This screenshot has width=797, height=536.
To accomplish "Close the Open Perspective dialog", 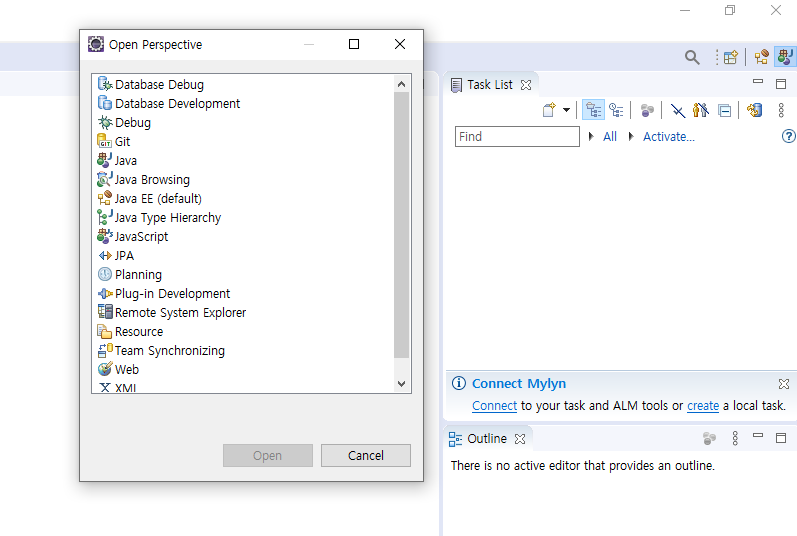I will [400, 44].
